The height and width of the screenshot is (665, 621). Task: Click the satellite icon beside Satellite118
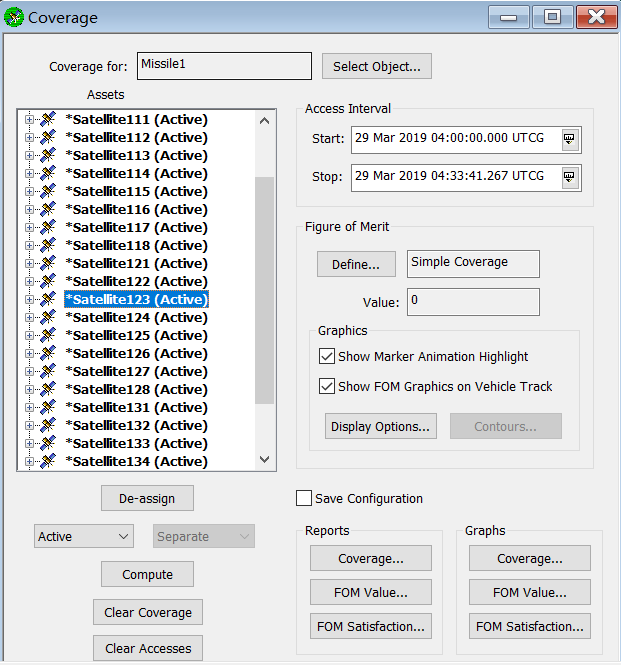tap(48, 246)
